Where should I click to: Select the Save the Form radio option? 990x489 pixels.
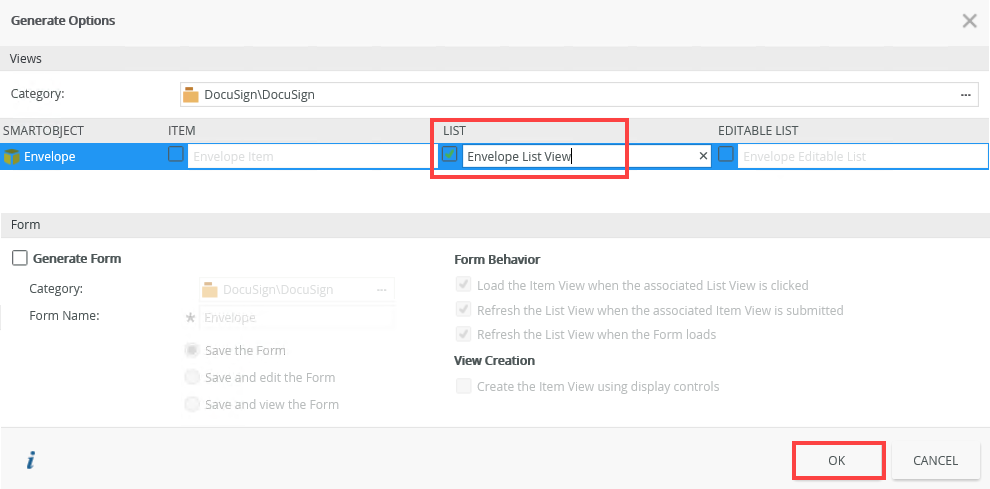[x=192, y=350]
